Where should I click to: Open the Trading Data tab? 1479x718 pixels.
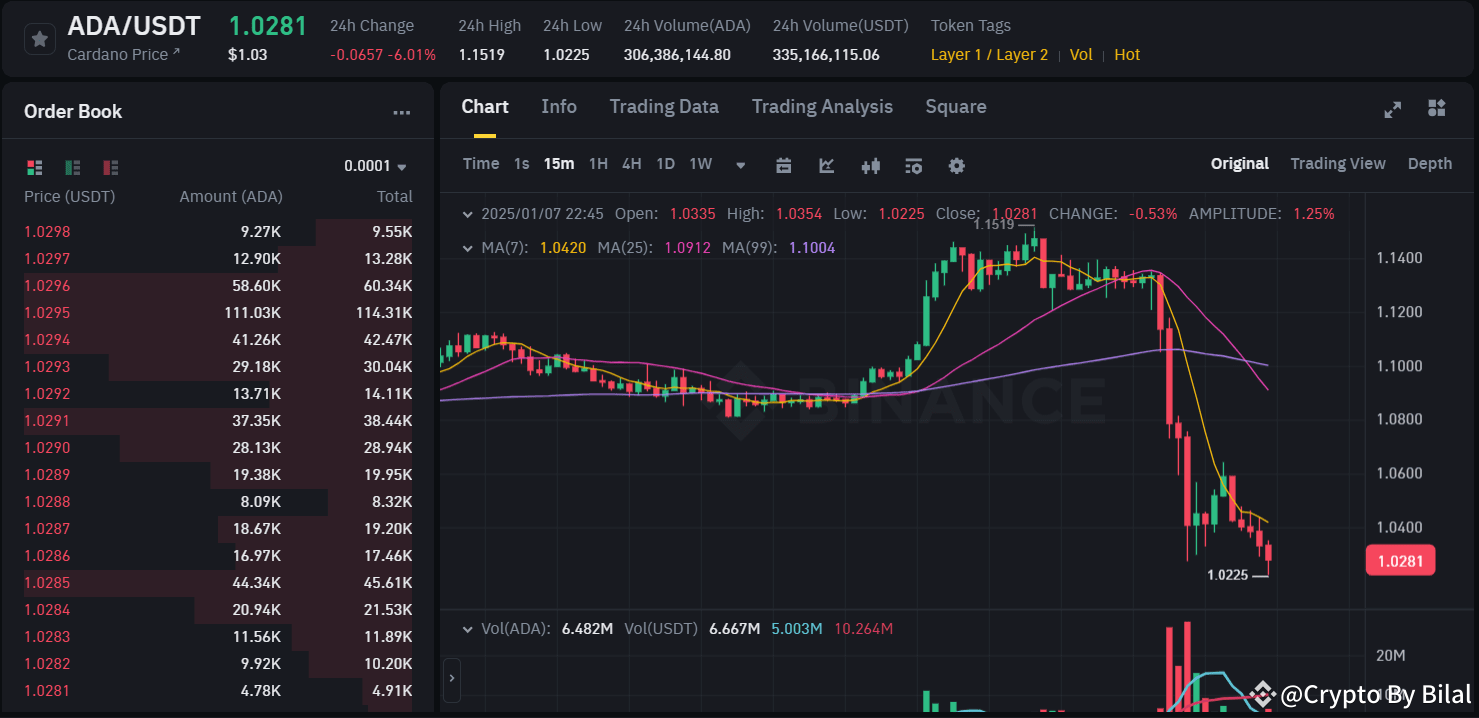pyautogui.click(x=664, y=107)
